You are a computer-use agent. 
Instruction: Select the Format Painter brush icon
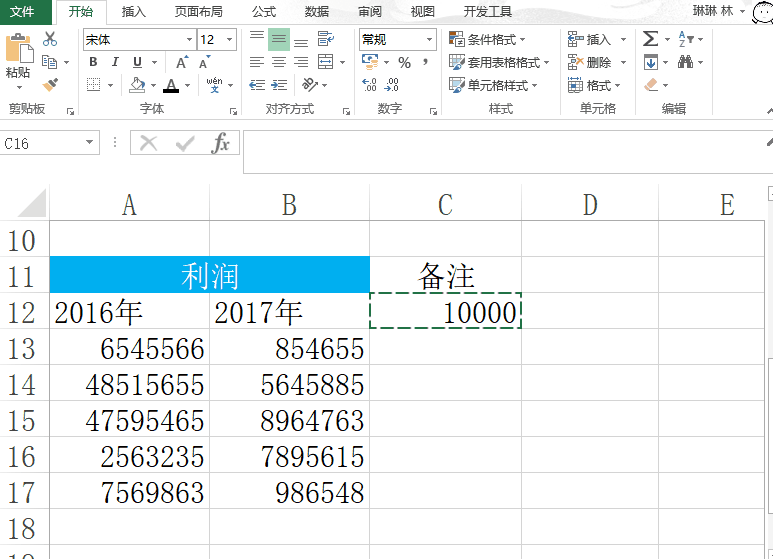(x=50, y=85)
